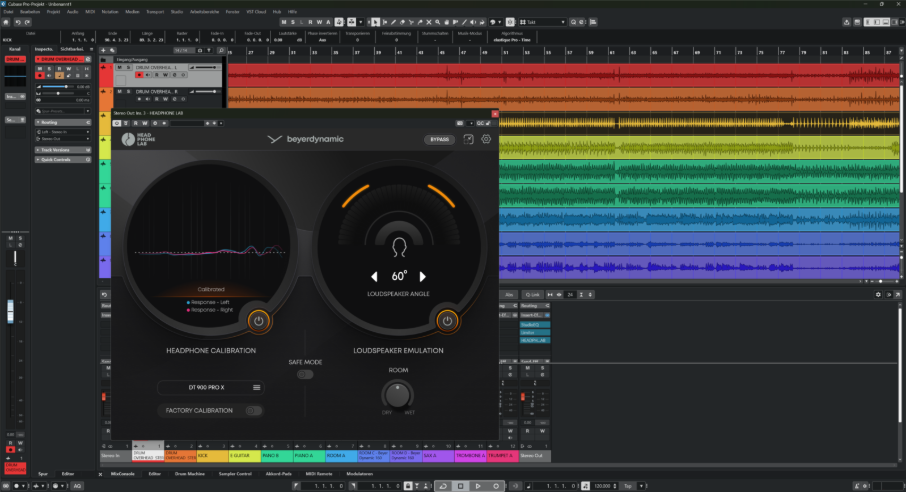This screenshot has height=492, width=906.
Task: Open the Bearbeiten menu
Action: [30, 12]
